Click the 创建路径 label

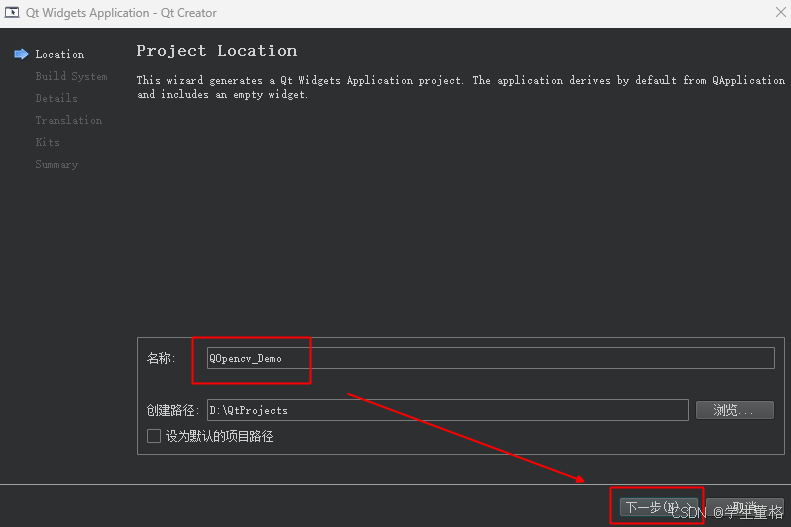(173, 410)
